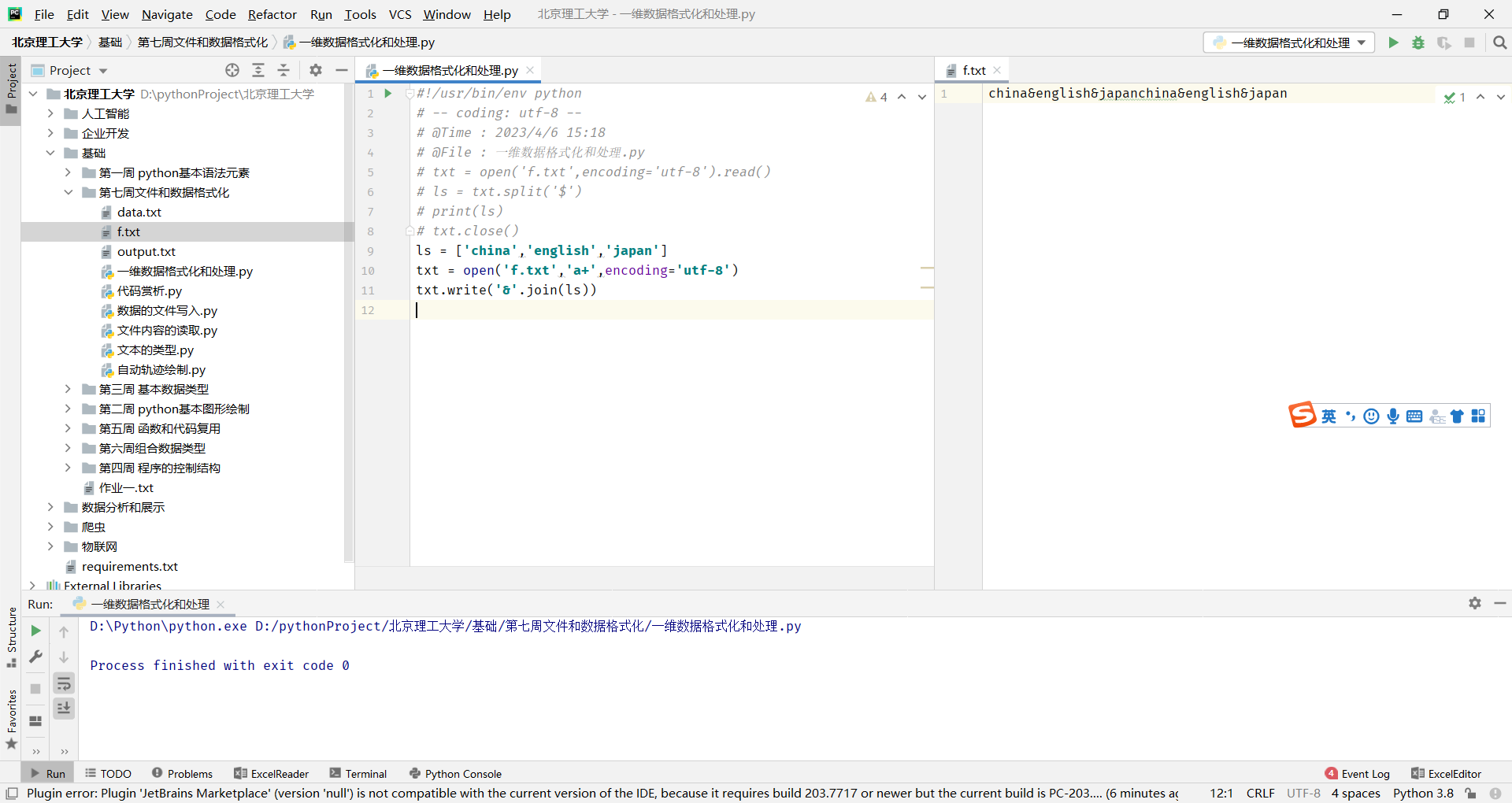Minimize the Run tool window
1512x803 pixels.
tap(1500, 603)
